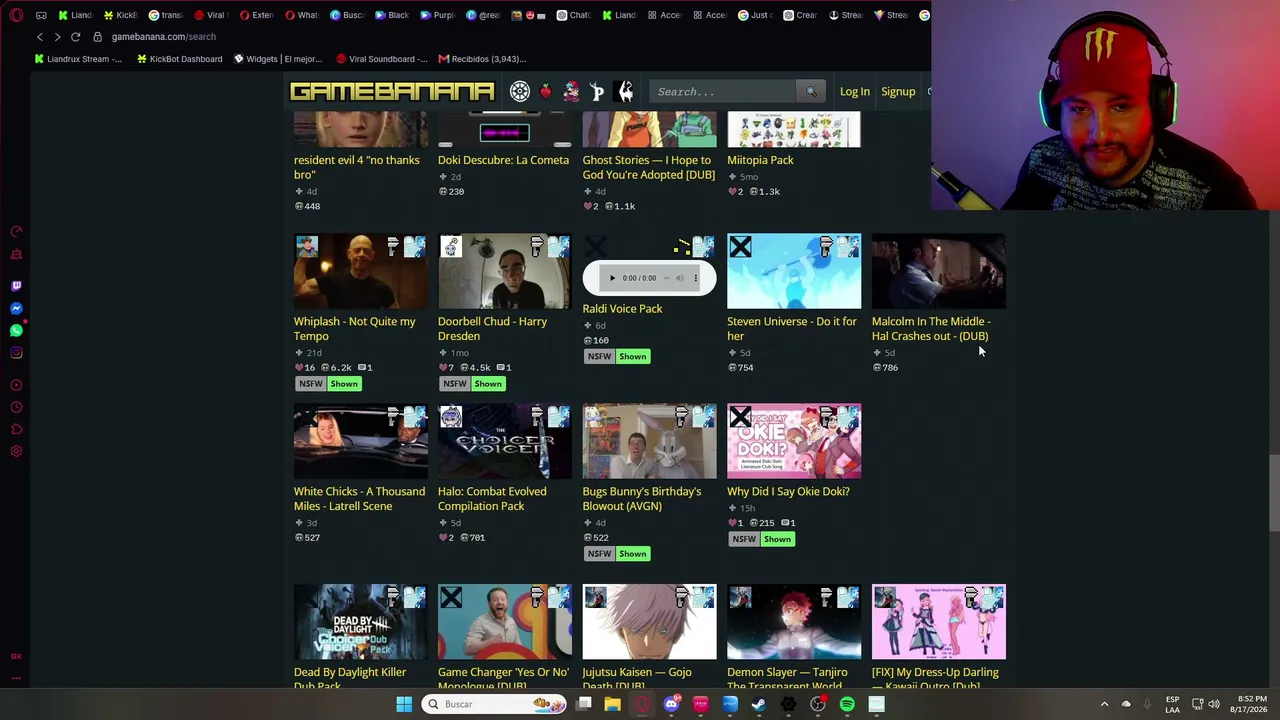Click the magnifier search button on GameBanana
The width and height of the screenshot is (1280, 720).
click(811, 92)
